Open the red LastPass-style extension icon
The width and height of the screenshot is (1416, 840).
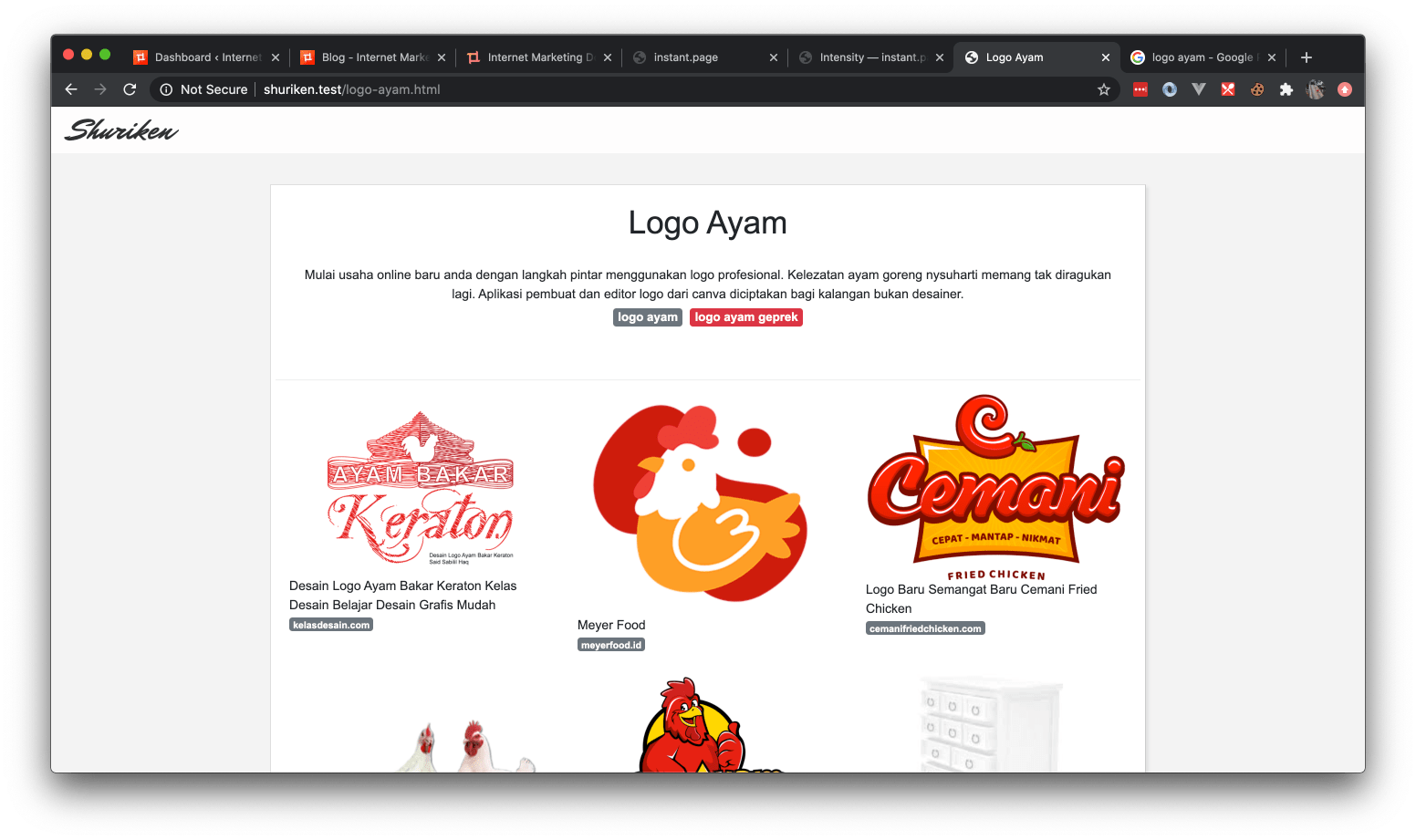[1140, 89]
